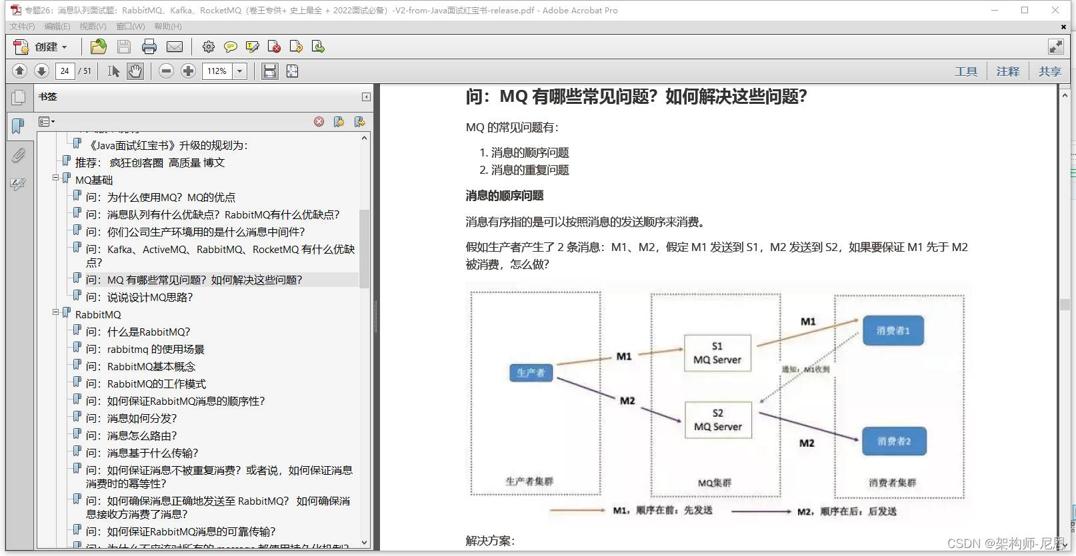This screenshot has width=1076, height=556.
Task: Click the insert page from file icon
Action: [296, 47]
